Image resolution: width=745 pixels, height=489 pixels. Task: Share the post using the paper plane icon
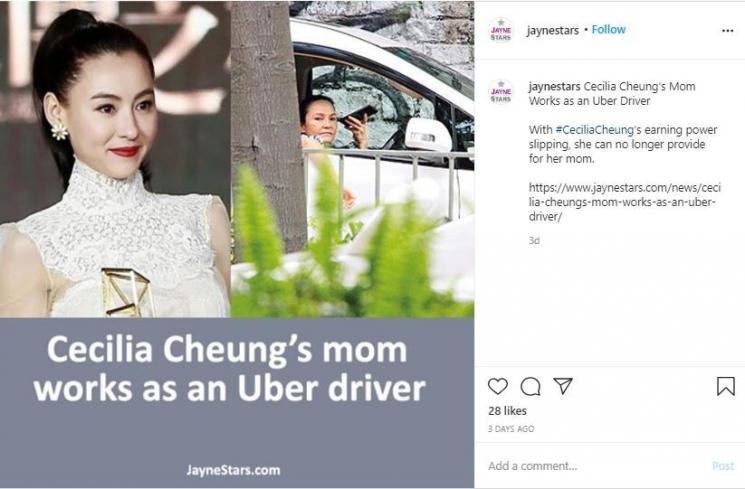[x=563, y=386]
